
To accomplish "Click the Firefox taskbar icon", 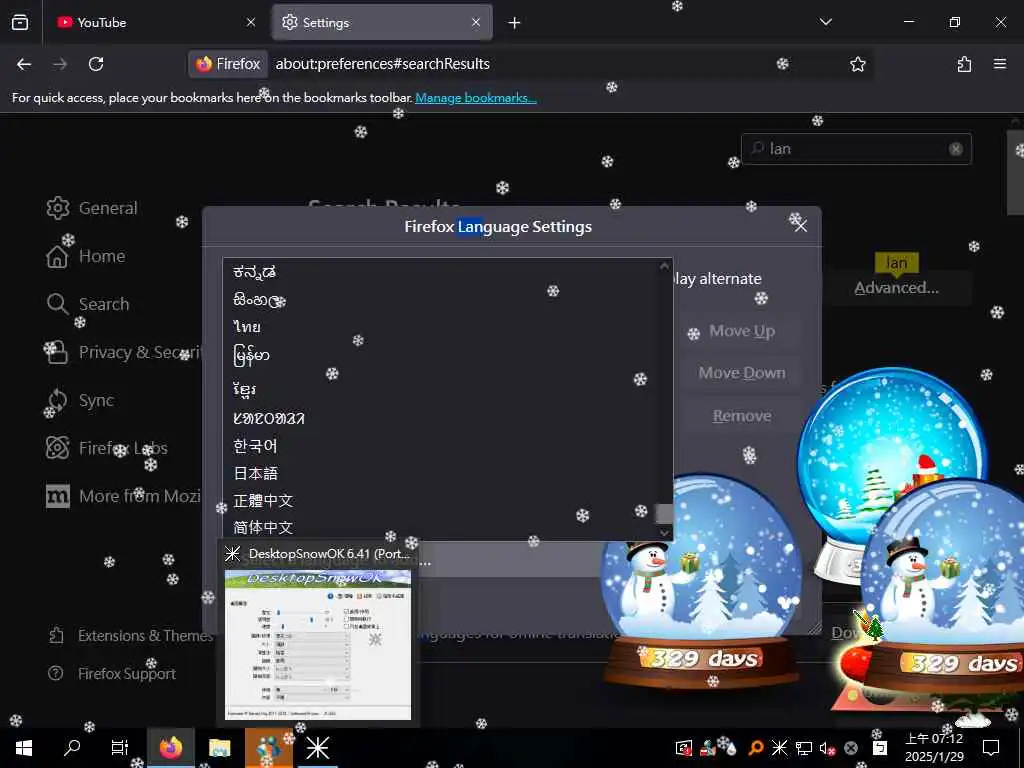I will [170, 748].
